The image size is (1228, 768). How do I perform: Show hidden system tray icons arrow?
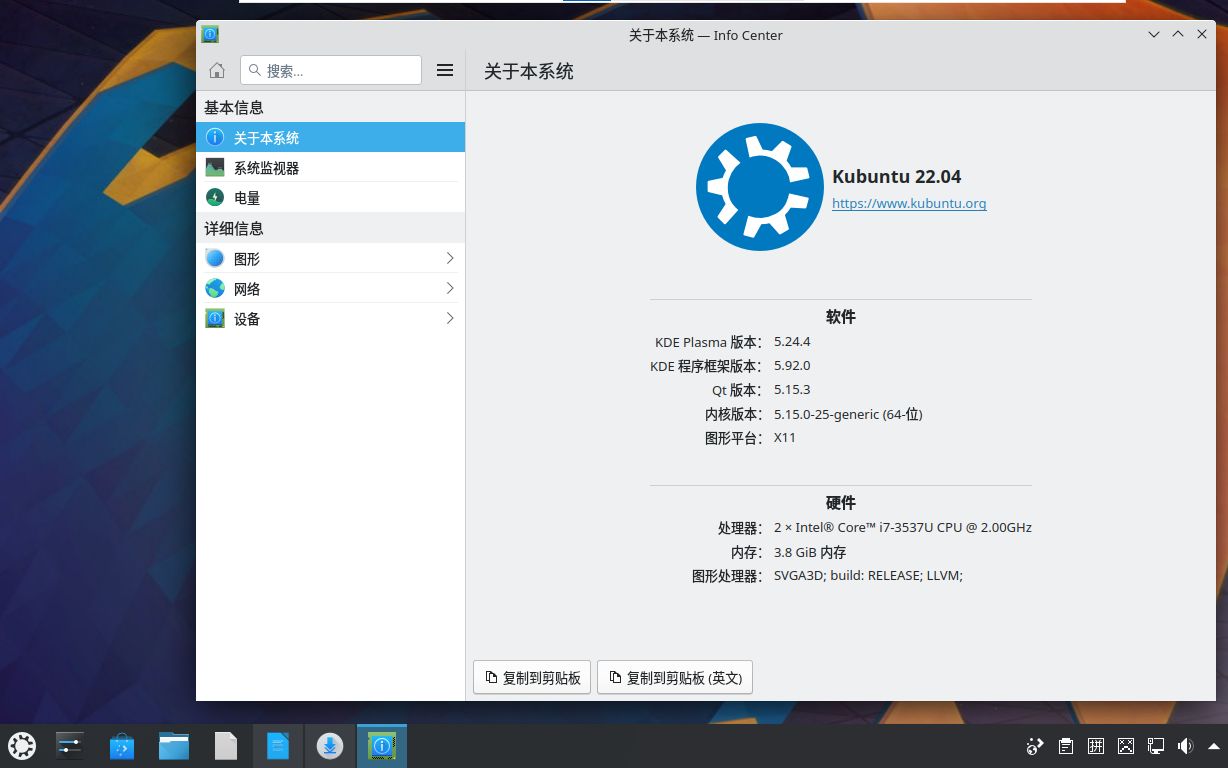(x=1213, y=746)
